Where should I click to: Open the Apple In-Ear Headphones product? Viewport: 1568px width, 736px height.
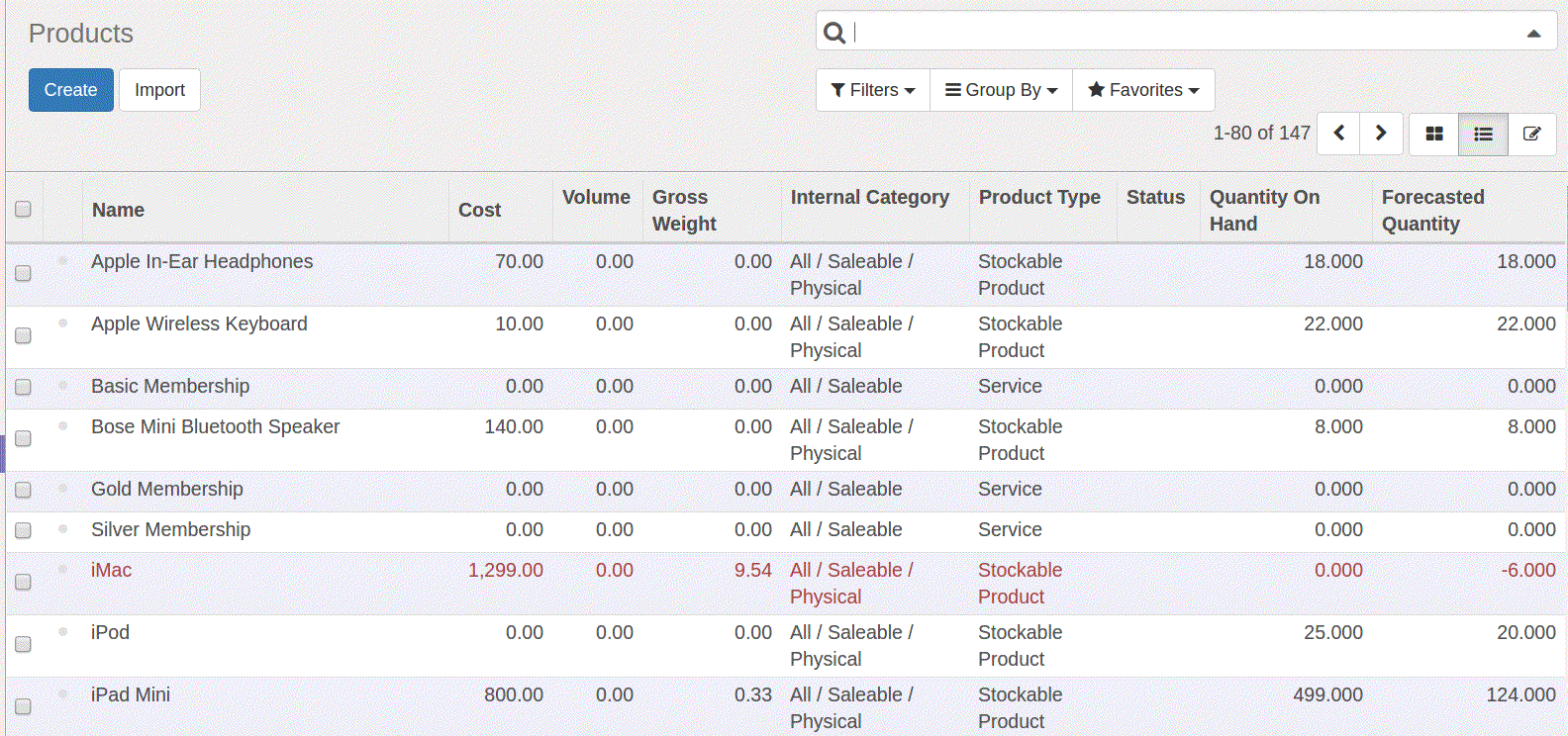coord(202,261)
